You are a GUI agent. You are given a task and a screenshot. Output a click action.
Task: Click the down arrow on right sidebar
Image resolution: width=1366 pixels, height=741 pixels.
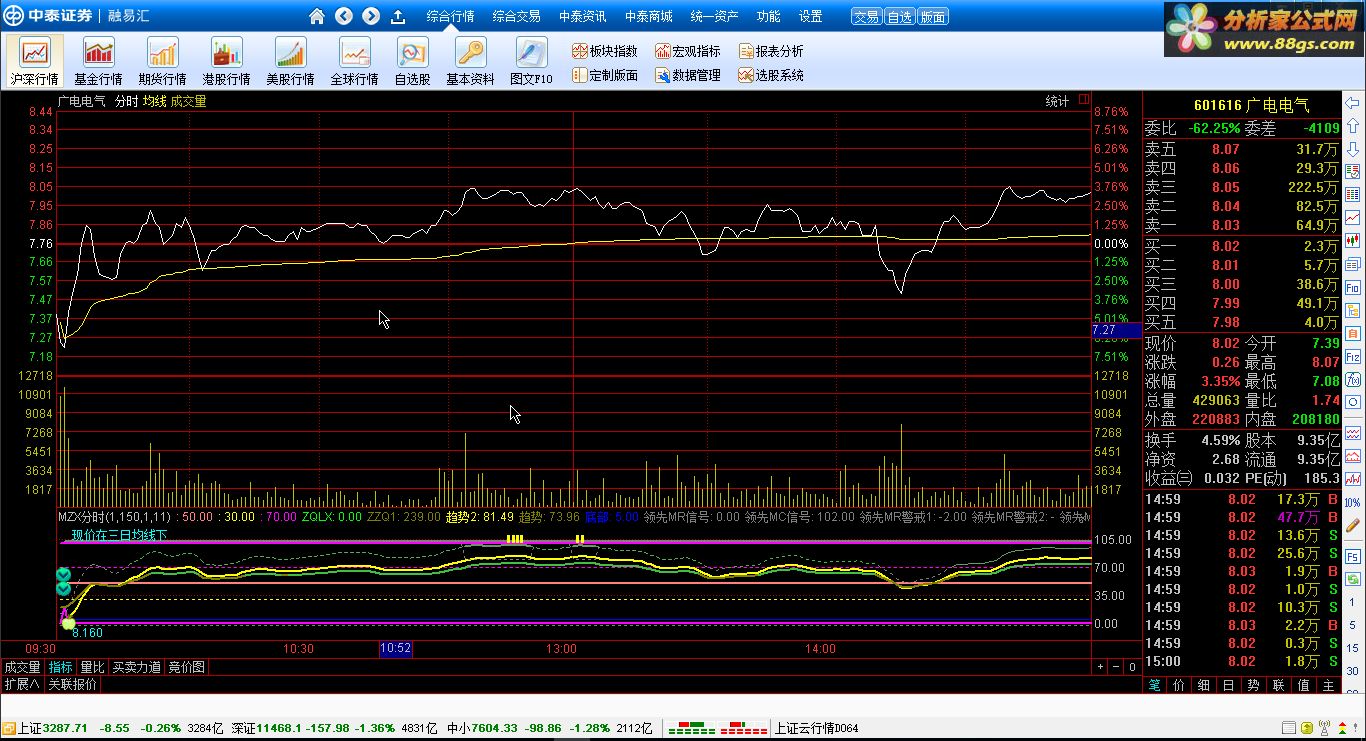point(1354,149)
